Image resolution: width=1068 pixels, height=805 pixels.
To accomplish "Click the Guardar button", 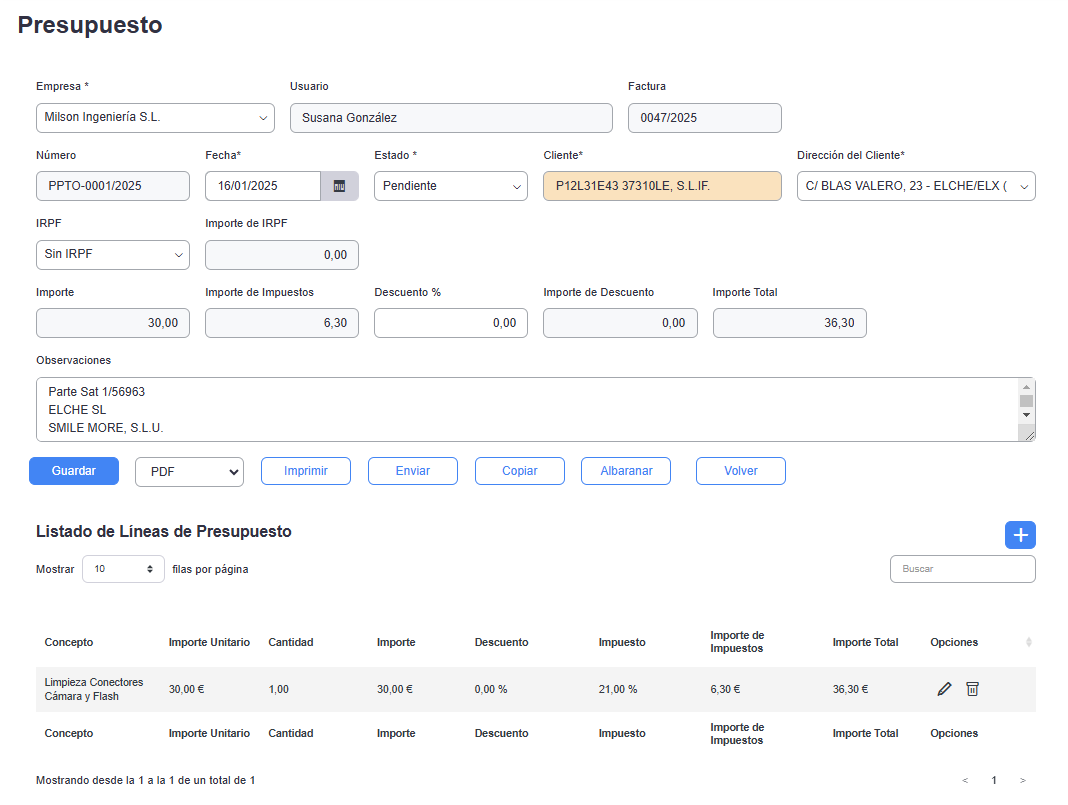I will [x=74, y=471].
